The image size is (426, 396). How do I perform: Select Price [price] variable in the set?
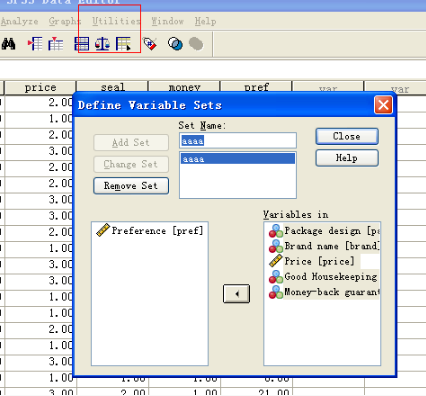coord(311,261)
